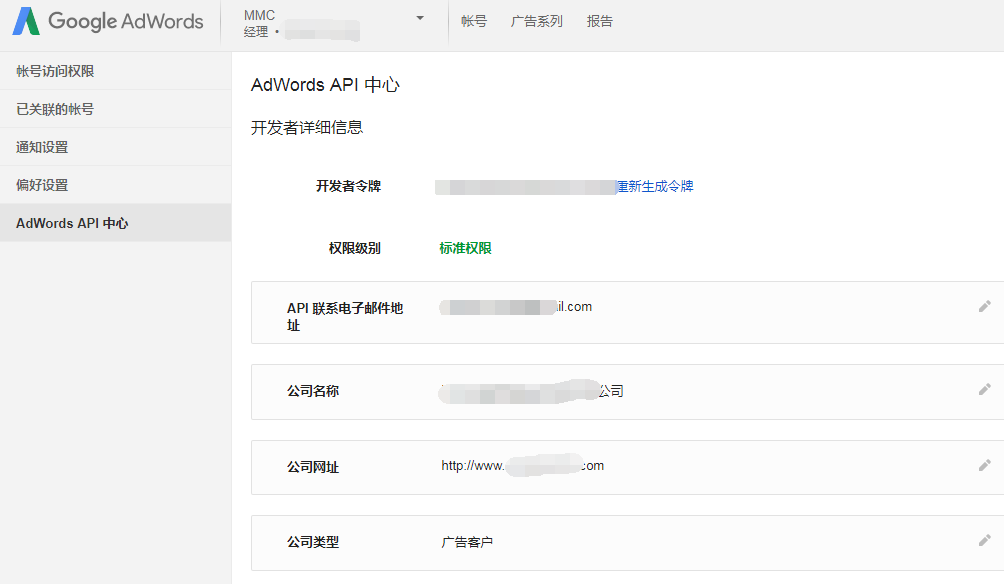Image resolution: width=1004 pixels, height=584 pixels.
Task: Edit the 公司网址 using the pencil icon
Action: click(x=985, y=464)
